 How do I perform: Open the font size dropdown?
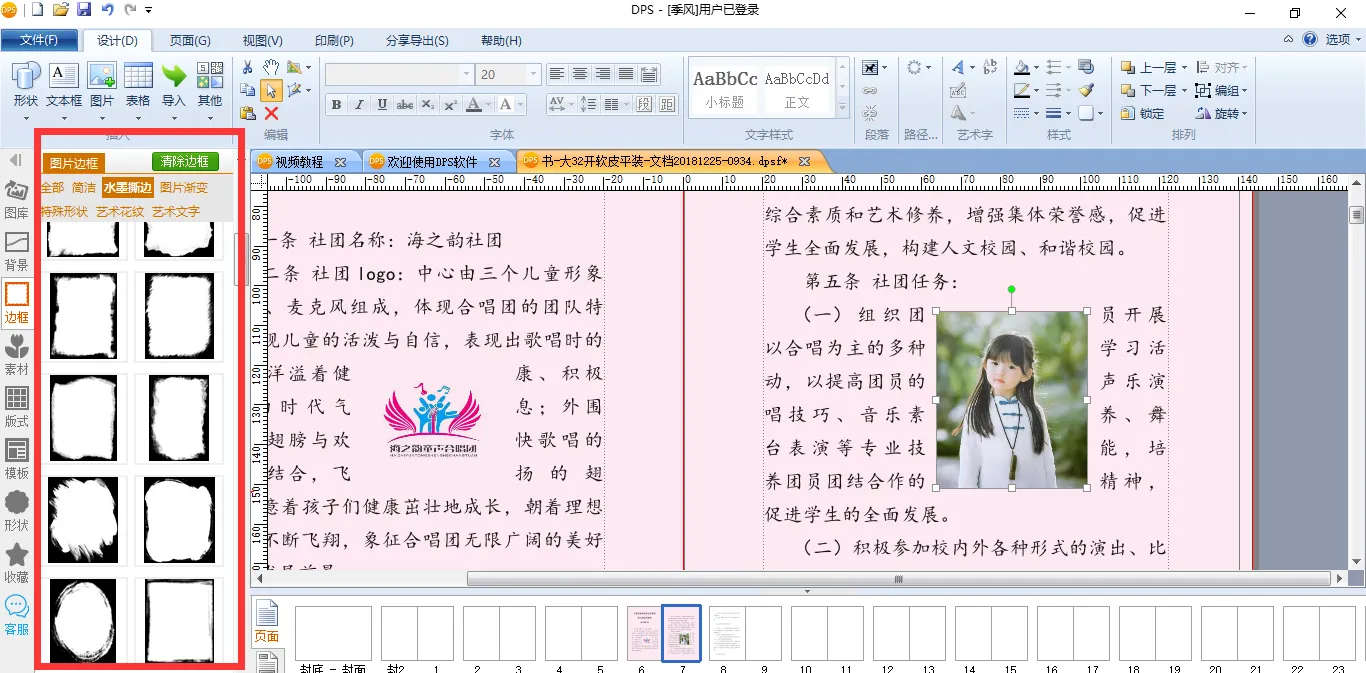(534, 75)
